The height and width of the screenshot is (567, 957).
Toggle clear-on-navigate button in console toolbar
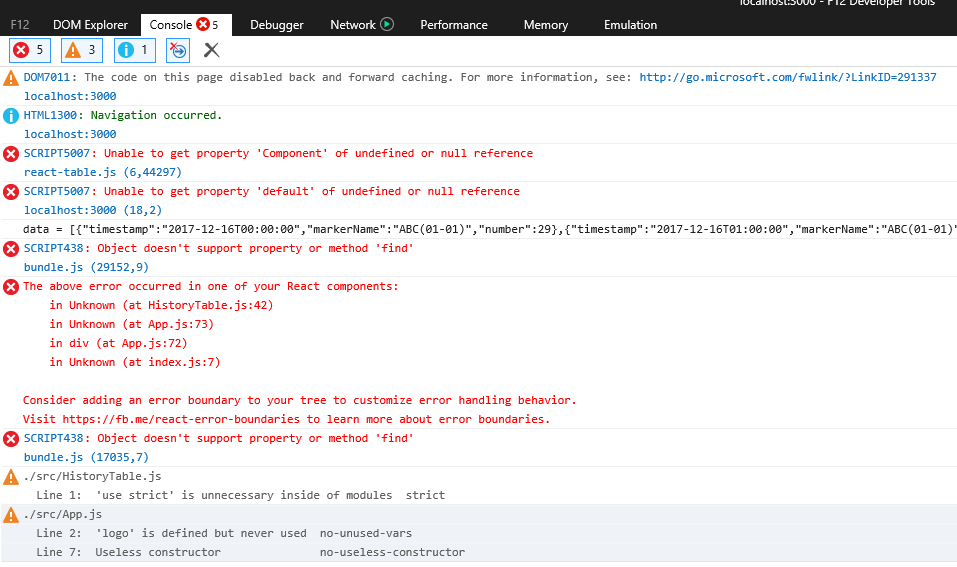click(x=178, y=50)
